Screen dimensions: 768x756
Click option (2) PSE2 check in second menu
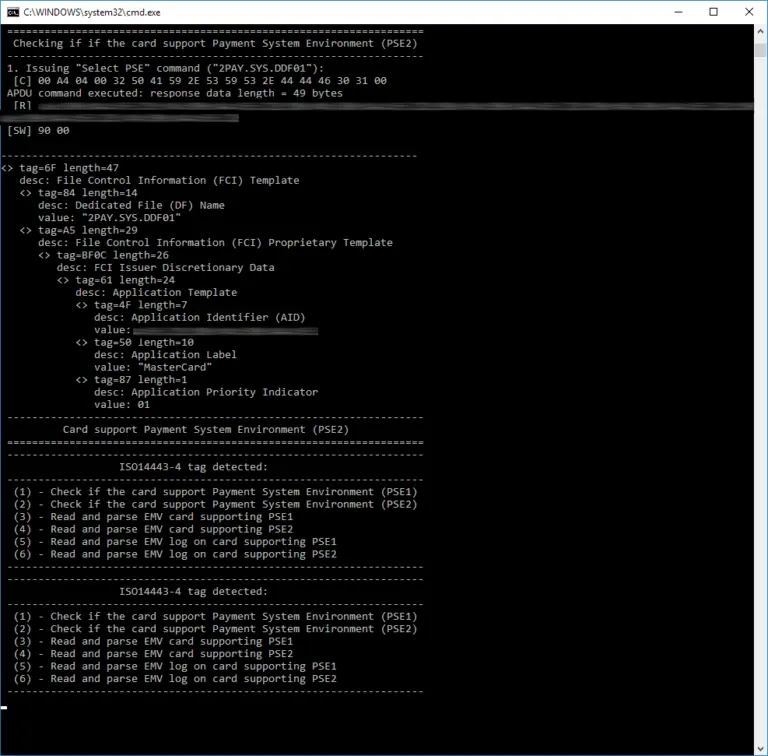(x=216, y=629)
